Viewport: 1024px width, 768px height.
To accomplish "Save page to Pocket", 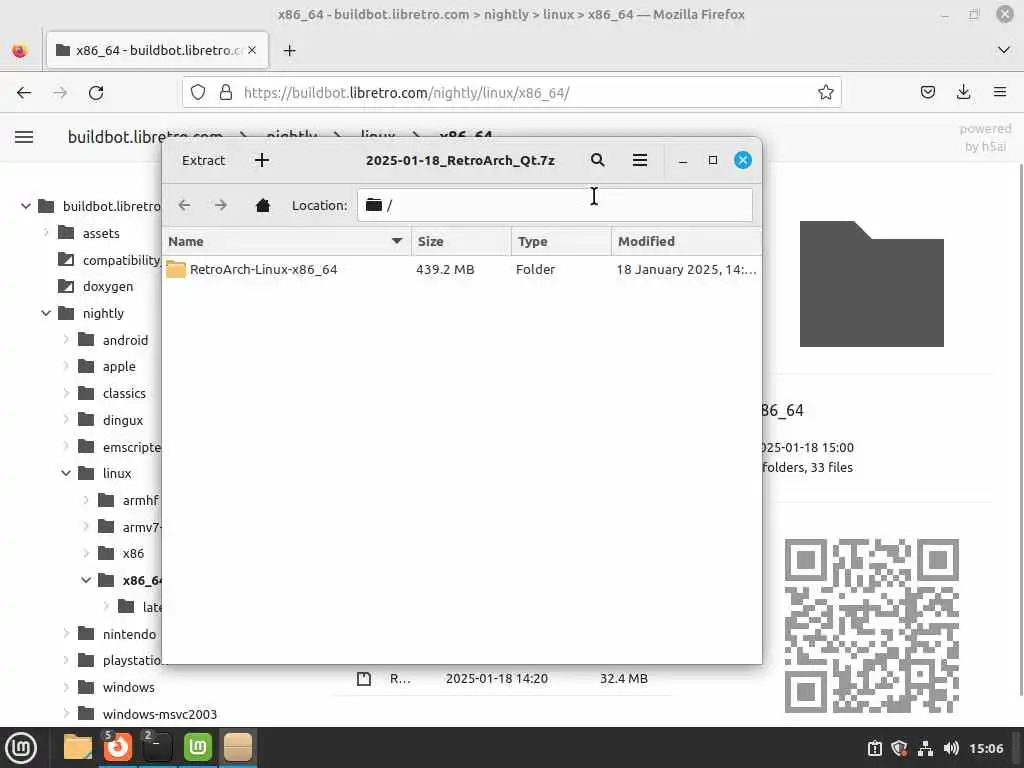I will click(927, 92).
